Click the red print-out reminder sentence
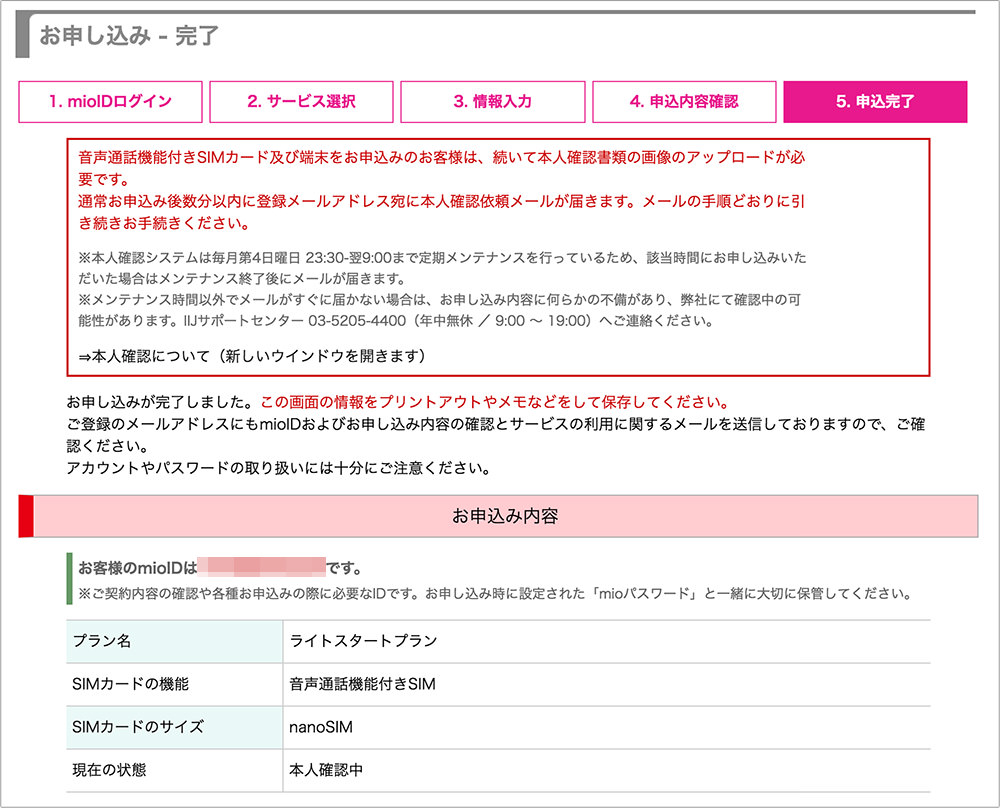1000x808 pixels. pos(495,402)
